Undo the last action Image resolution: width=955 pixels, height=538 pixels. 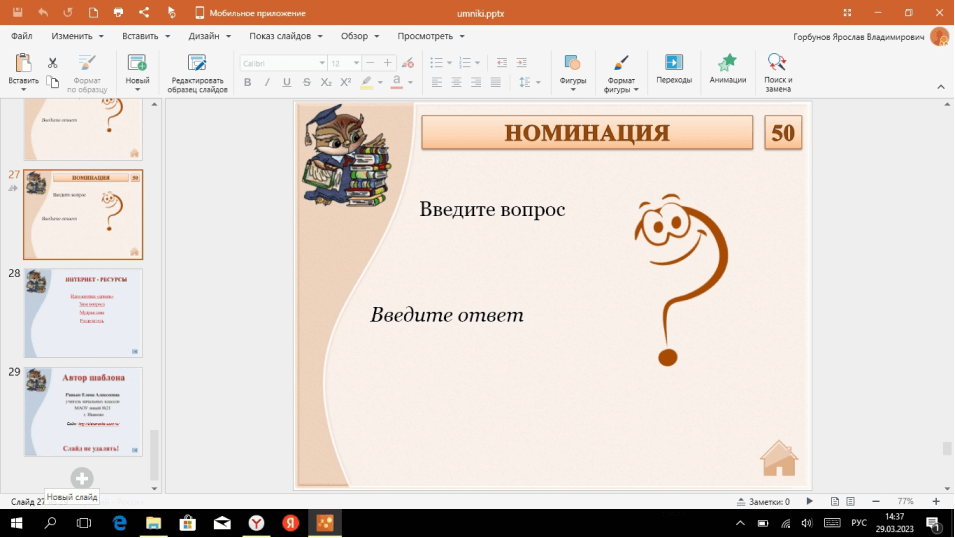[43, 12]
